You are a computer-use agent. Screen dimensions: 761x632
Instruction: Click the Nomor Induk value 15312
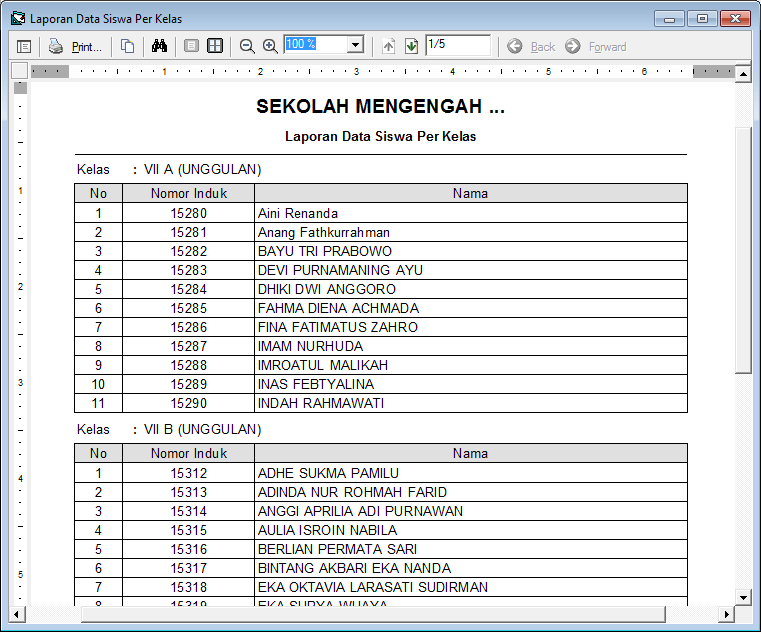[x=189, y=473]
